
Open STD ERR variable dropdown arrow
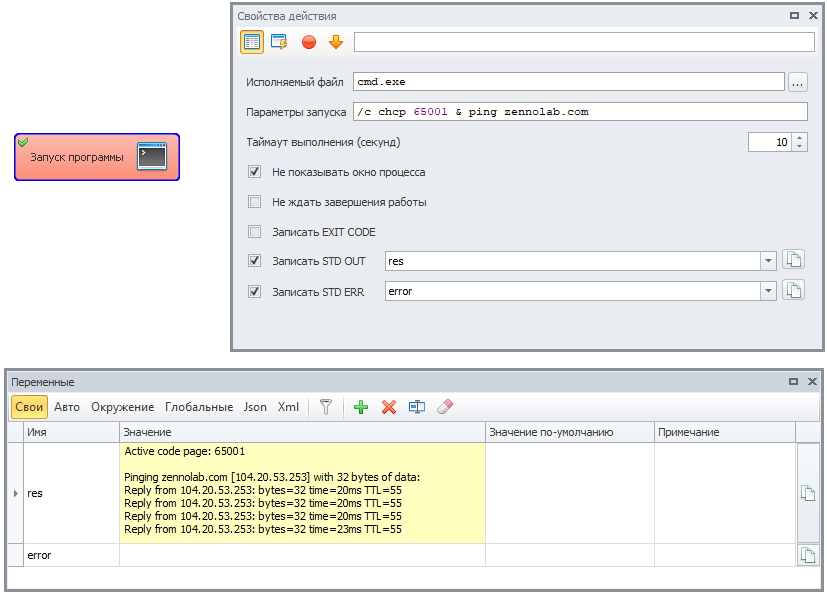[x=768, y=291]
